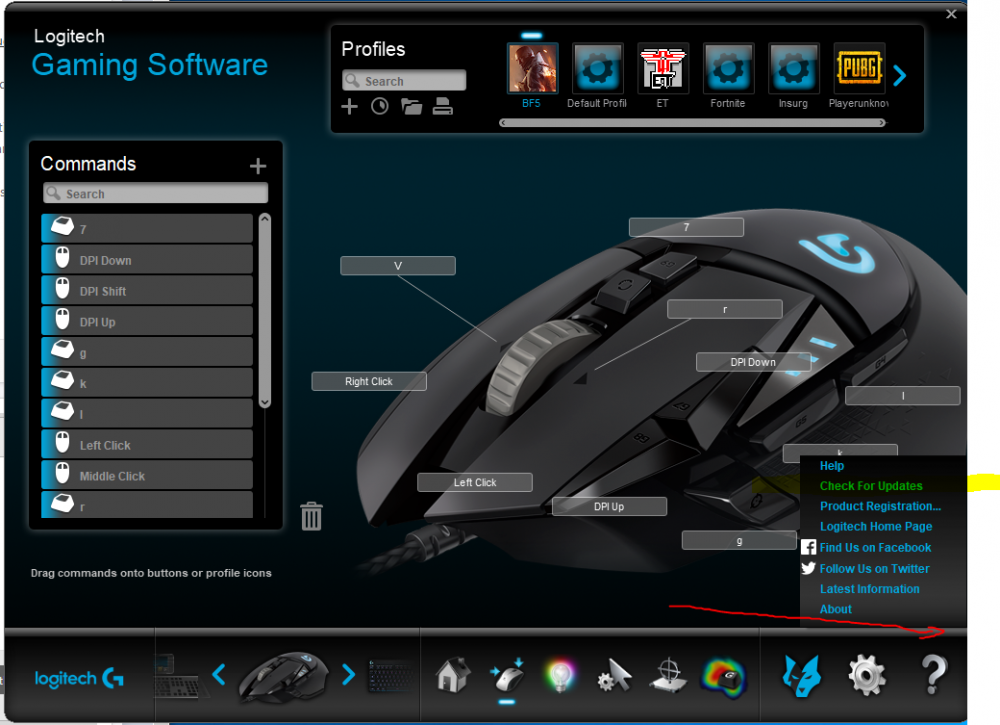The image size is (1000, 725).
Task: Open the scan for new games clock icon
Action: (x=380, y=106)
